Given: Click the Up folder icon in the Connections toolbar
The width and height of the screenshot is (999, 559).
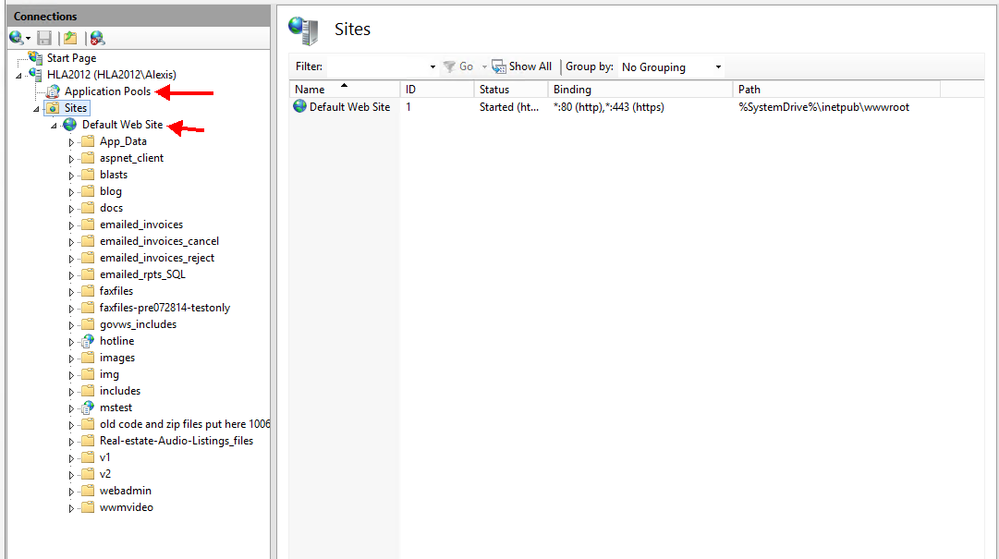Looking at the screenshot, I should coord(70,38).
